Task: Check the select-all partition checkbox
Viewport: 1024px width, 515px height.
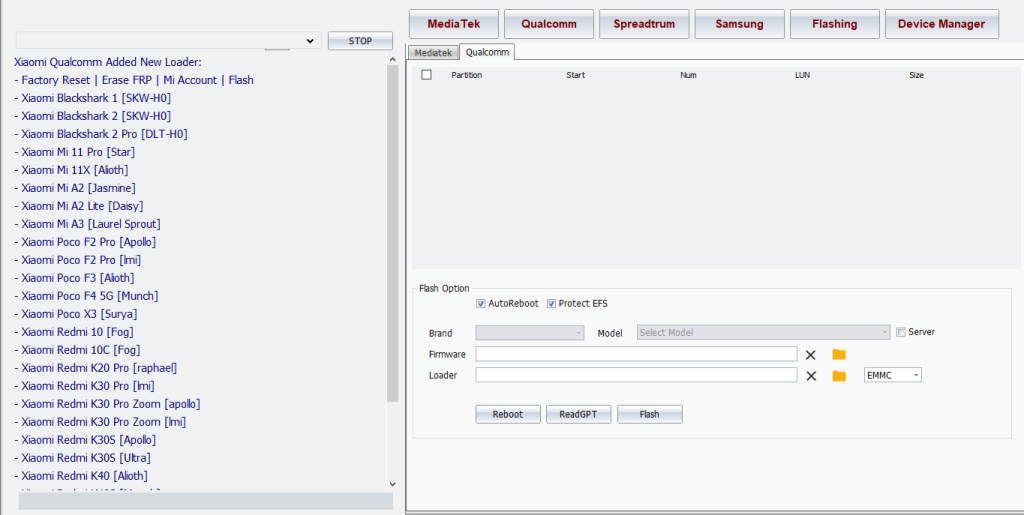Action: point(427,75)
